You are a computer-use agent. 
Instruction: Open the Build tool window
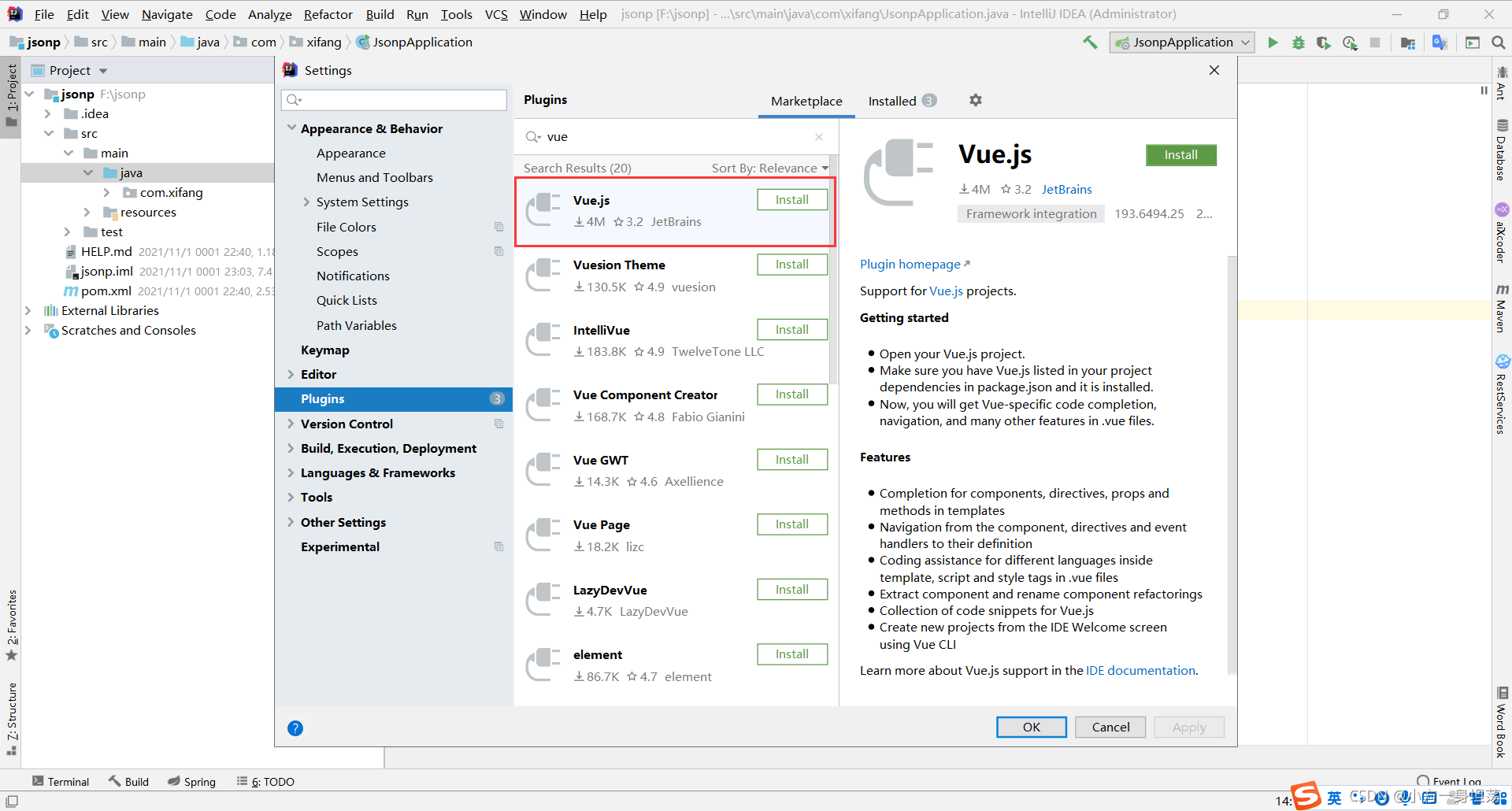[x=129, y=782]
